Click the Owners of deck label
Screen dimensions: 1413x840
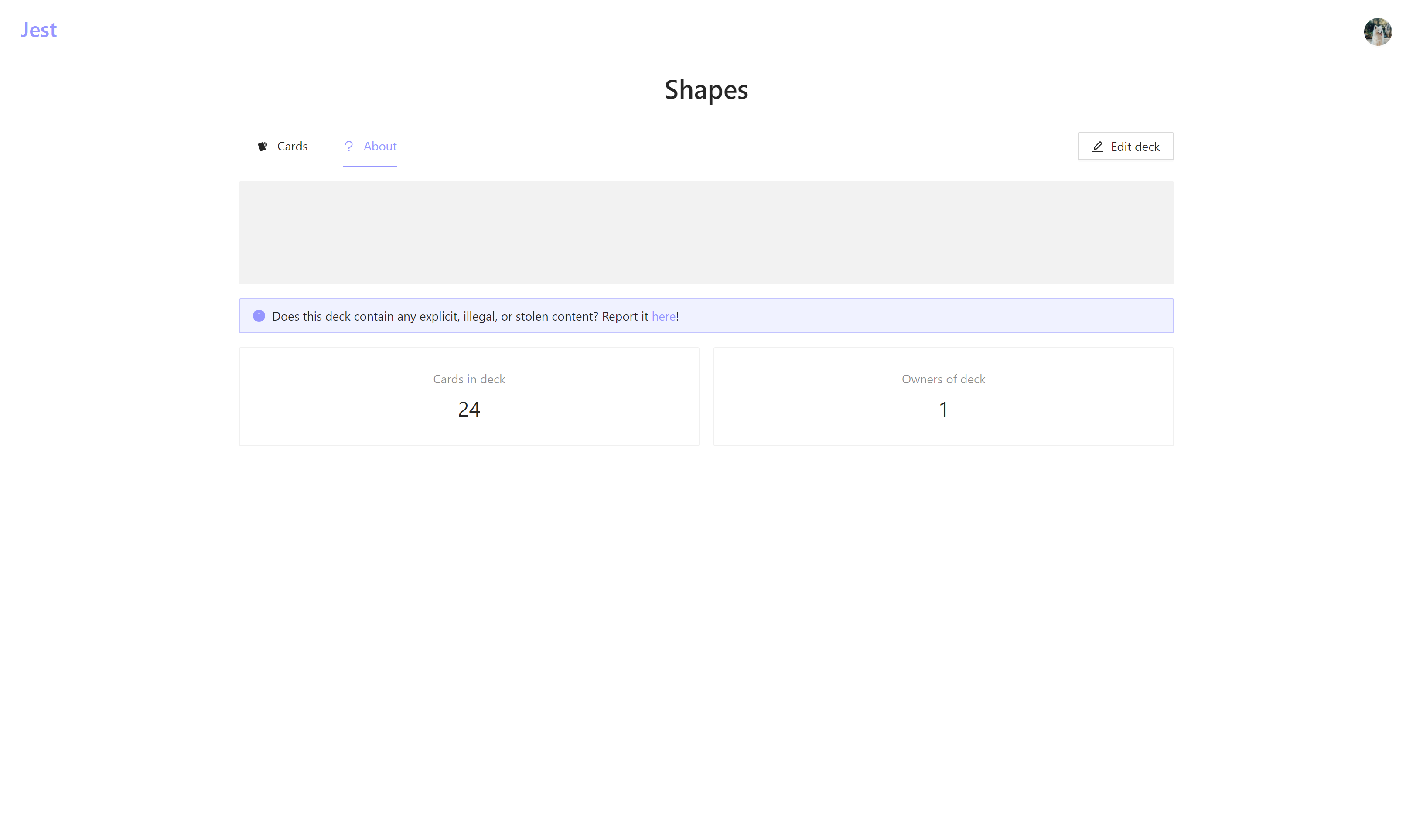point(943,379)
